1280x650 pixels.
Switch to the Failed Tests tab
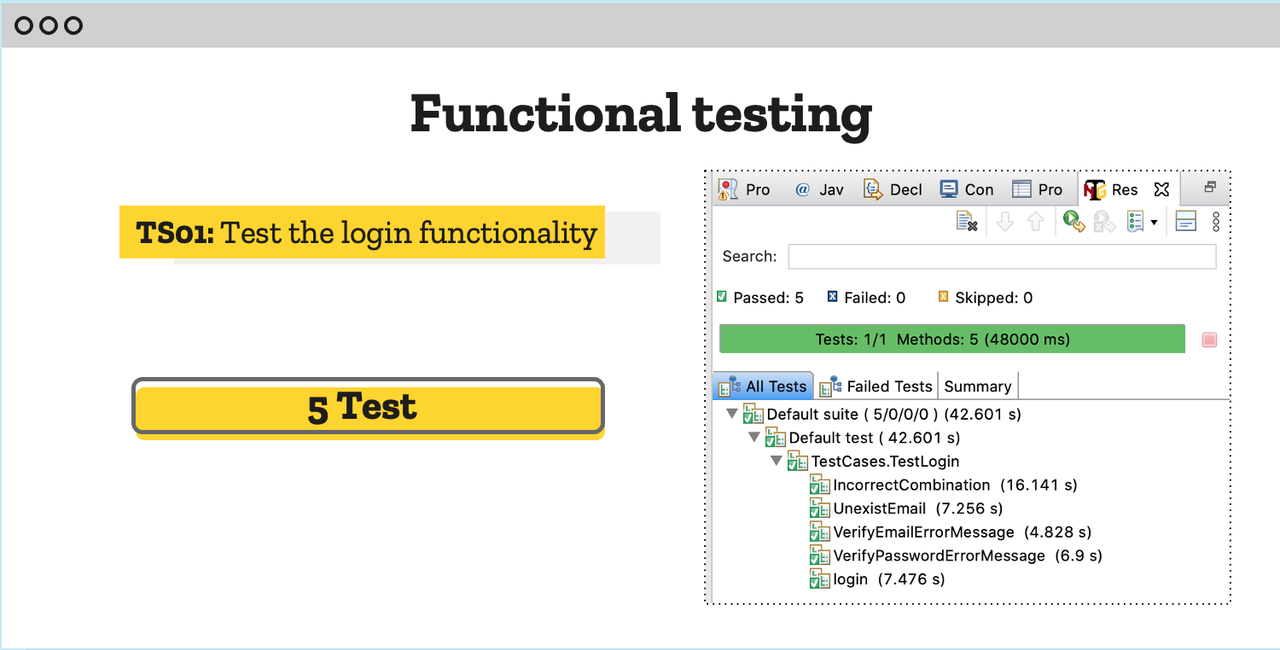[877, 386]
